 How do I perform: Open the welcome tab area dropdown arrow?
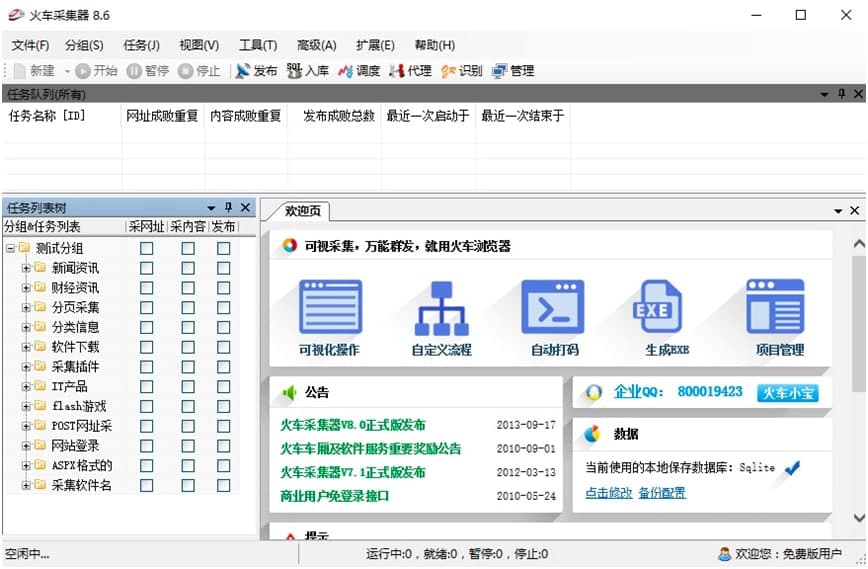(838, 211)
